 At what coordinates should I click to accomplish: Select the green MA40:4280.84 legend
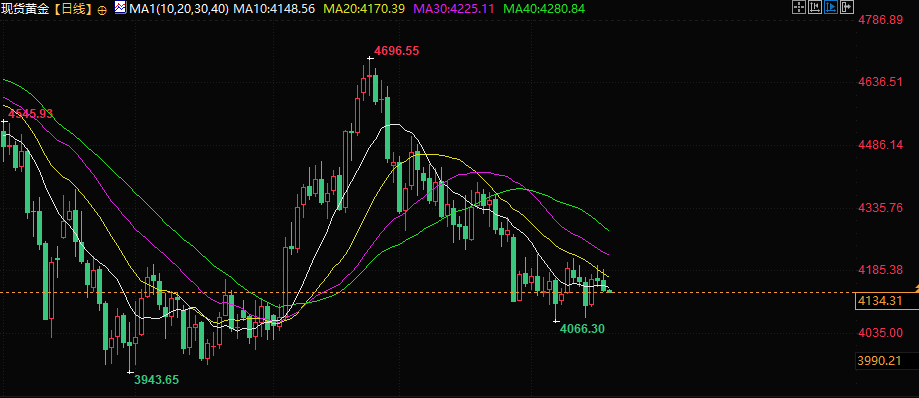[544, 9]
